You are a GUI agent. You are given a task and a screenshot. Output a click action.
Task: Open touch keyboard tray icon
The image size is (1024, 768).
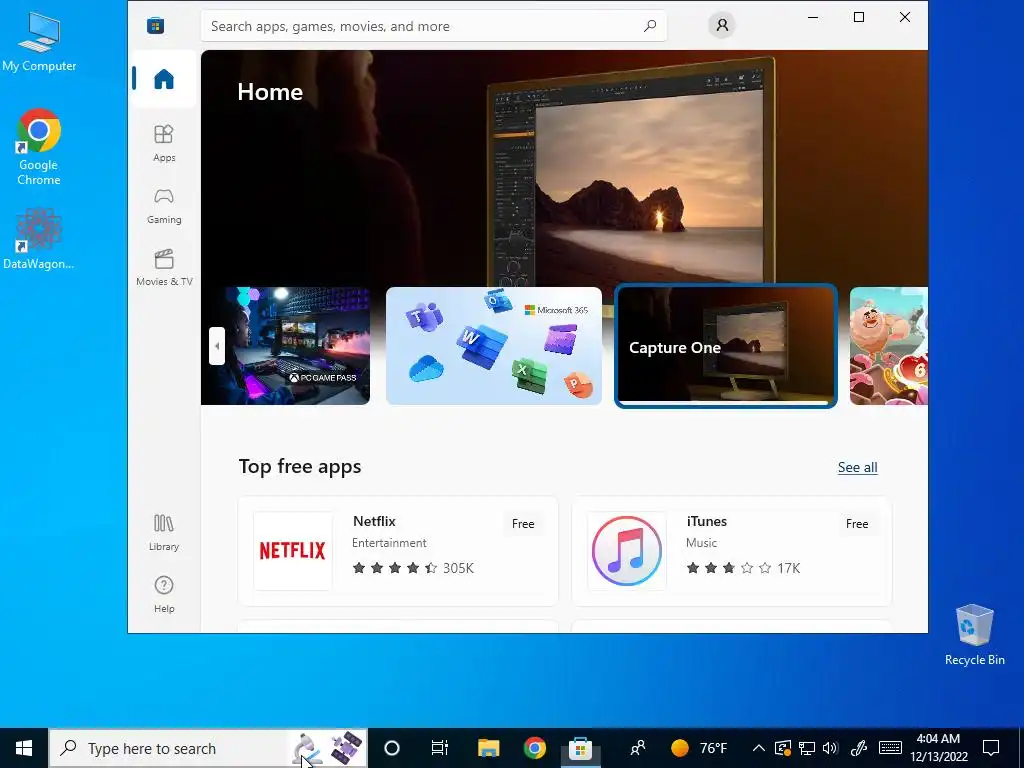(x=890, y=748)
